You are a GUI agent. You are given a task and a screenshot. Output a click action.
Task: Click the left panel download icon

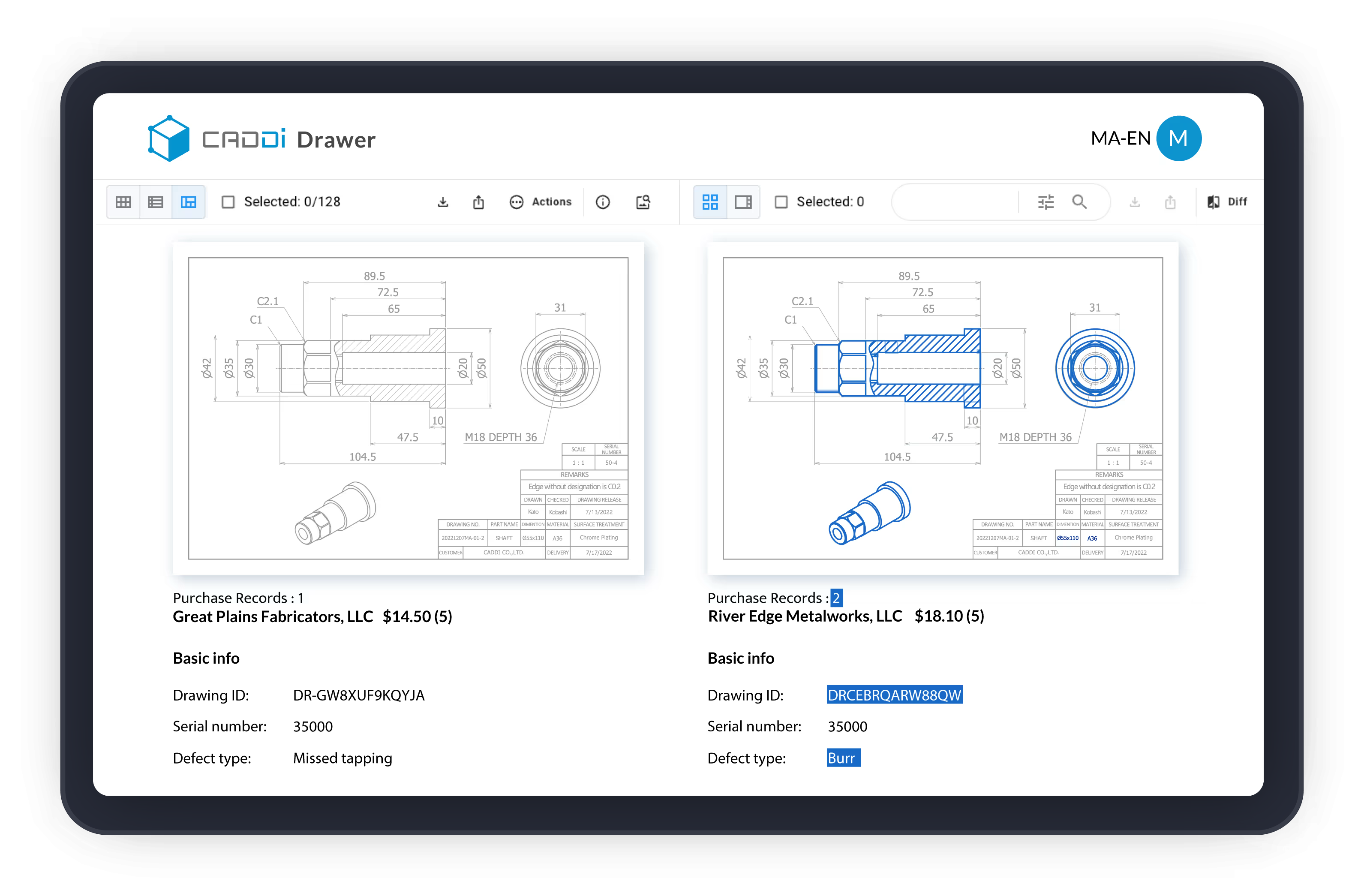pos(443,202)
